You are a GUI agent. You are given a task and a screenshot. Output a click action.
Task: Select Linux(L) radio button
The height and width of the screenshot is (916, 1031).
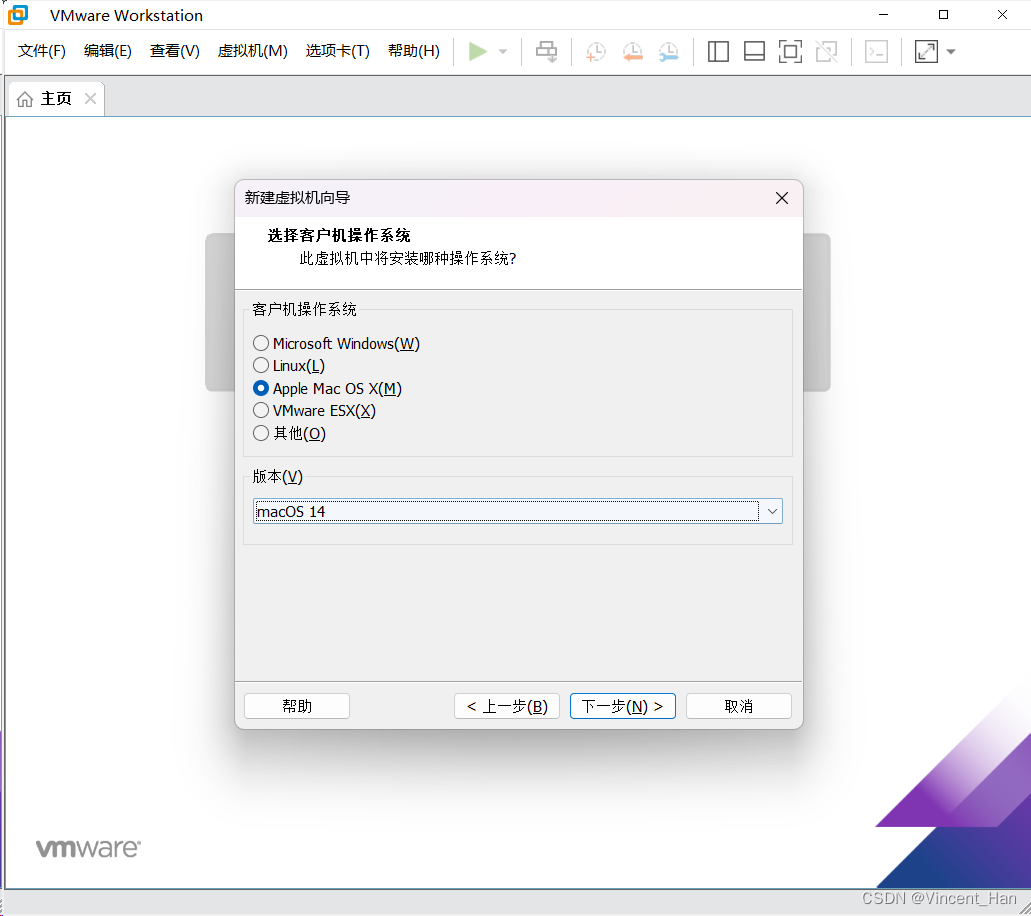pyautogui.click(x=261, y=366)
